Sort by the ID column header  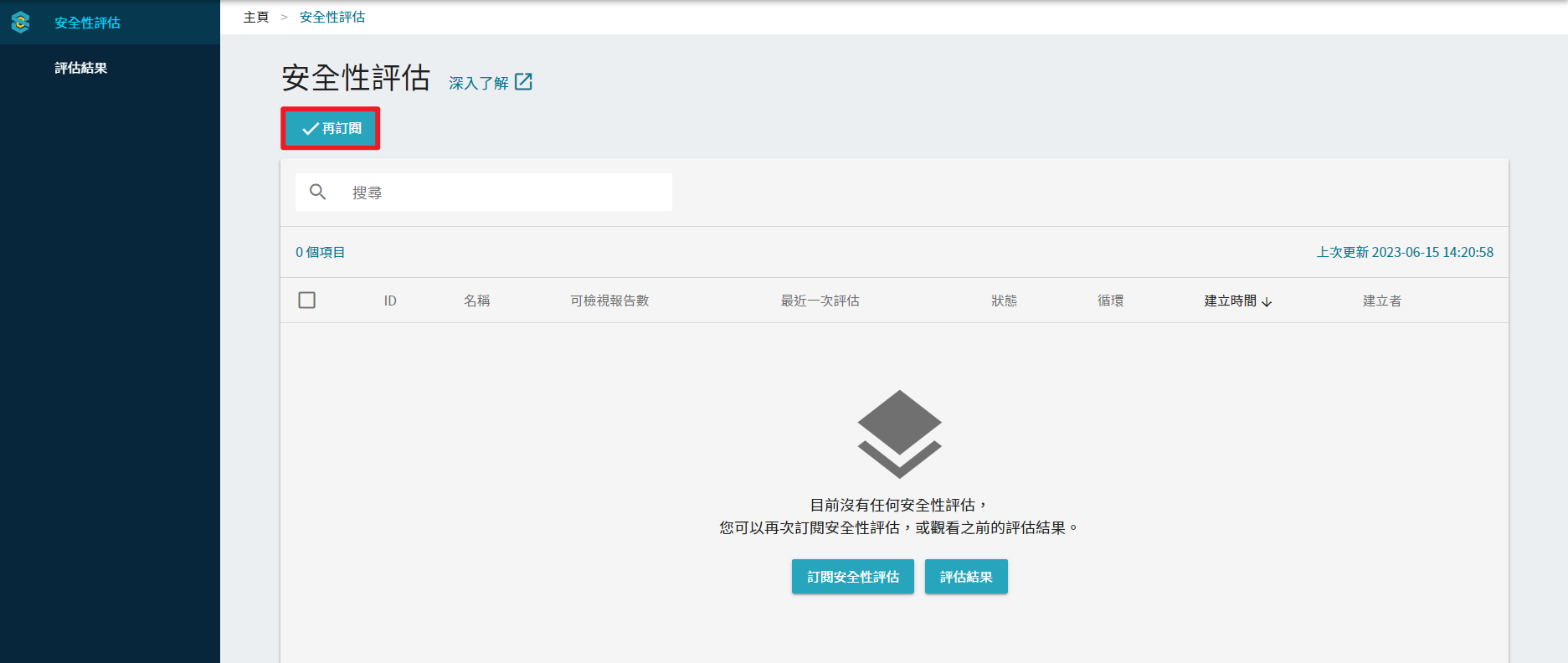pos(390,301)
